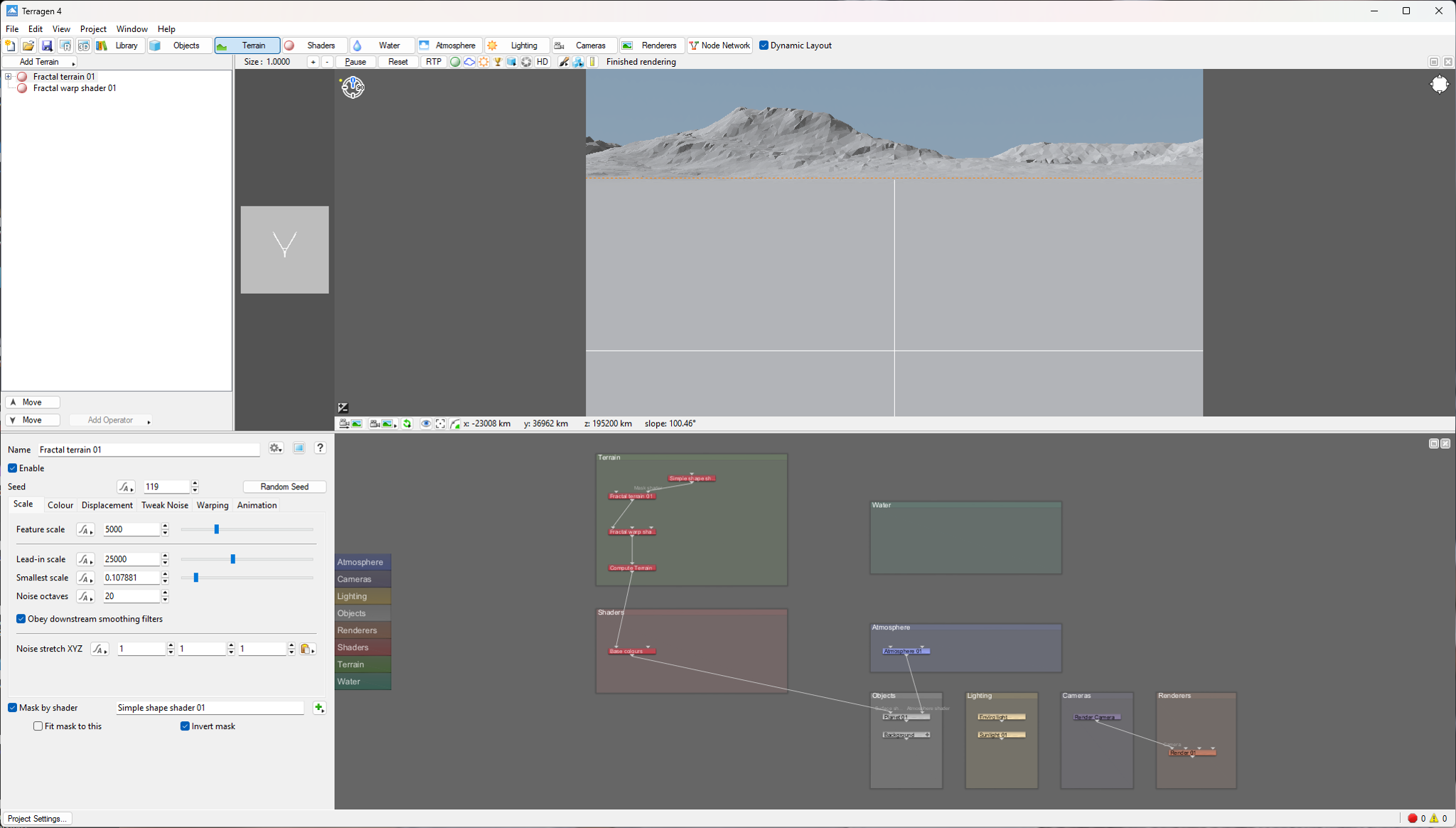The width and height of the screenshot is (1456, 828).
Task: Adjust the Feature scale slider
Action: [217, 529]
